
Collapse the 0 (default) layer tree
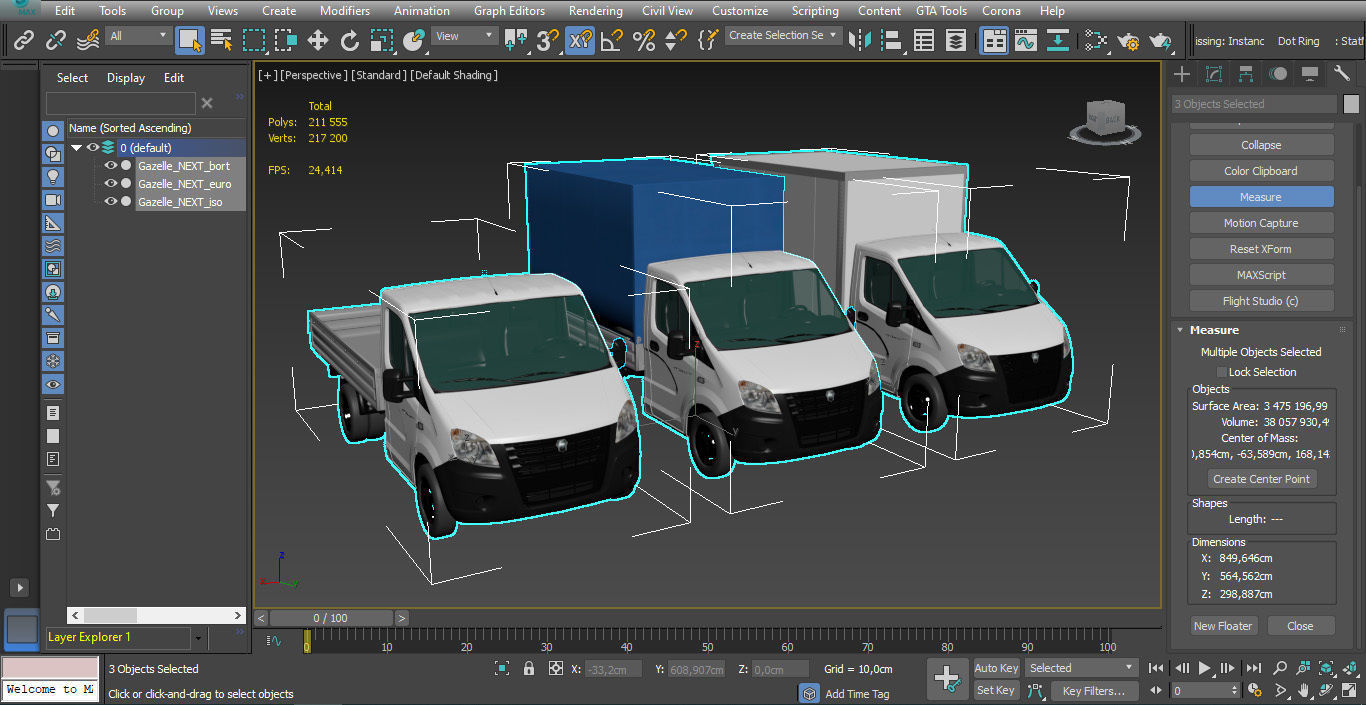76,148
